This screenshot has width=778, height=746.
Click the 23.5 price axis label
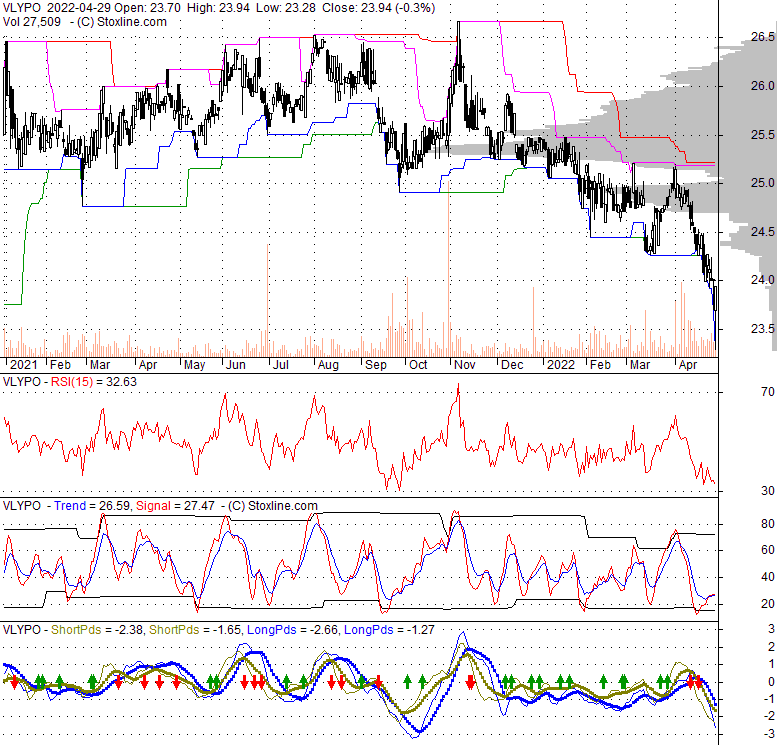[763, 328]
